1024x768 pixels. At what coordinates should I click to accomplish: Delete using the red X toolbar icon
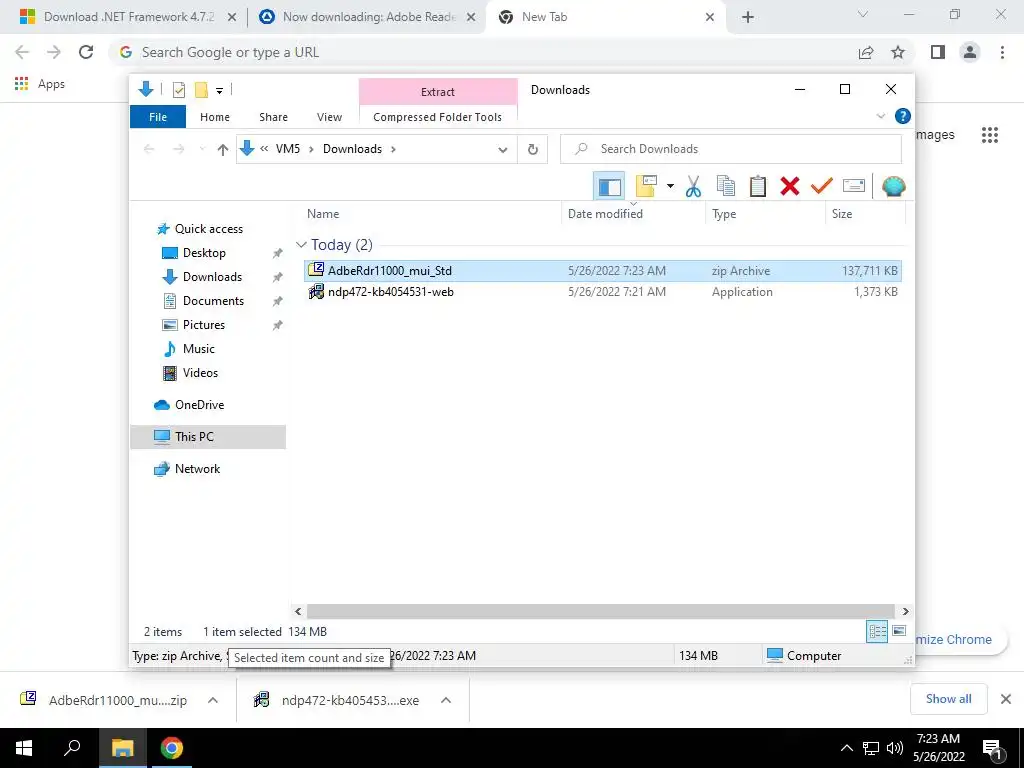click(x=790, y=187)
